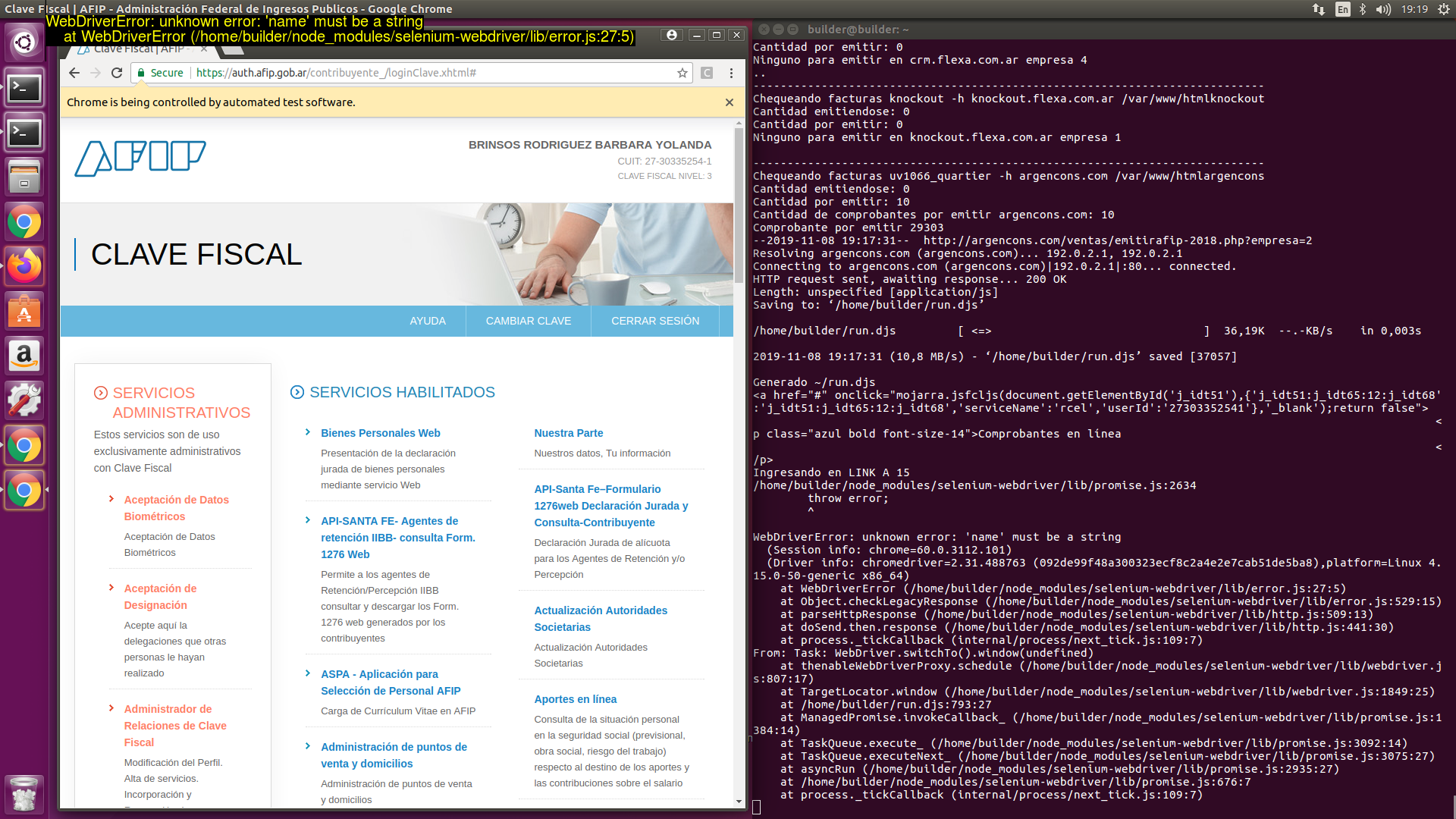Viewport: 1456px width, 819px height.
Task: Open Nuestra Parte service link
Action: (x=568, y=433)
